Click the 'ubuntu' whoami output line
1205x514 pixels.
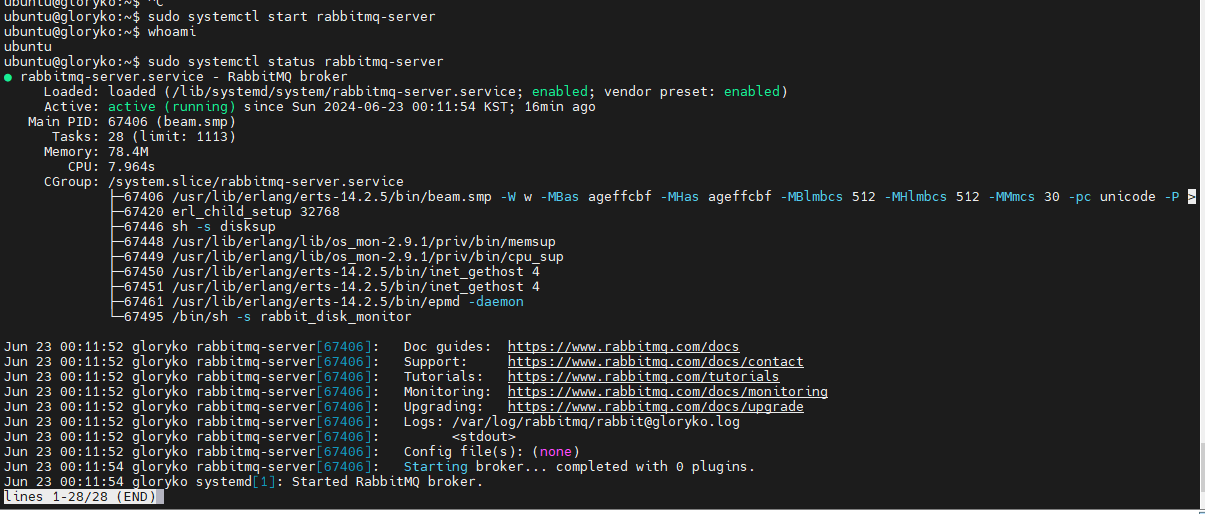[27, 47]
